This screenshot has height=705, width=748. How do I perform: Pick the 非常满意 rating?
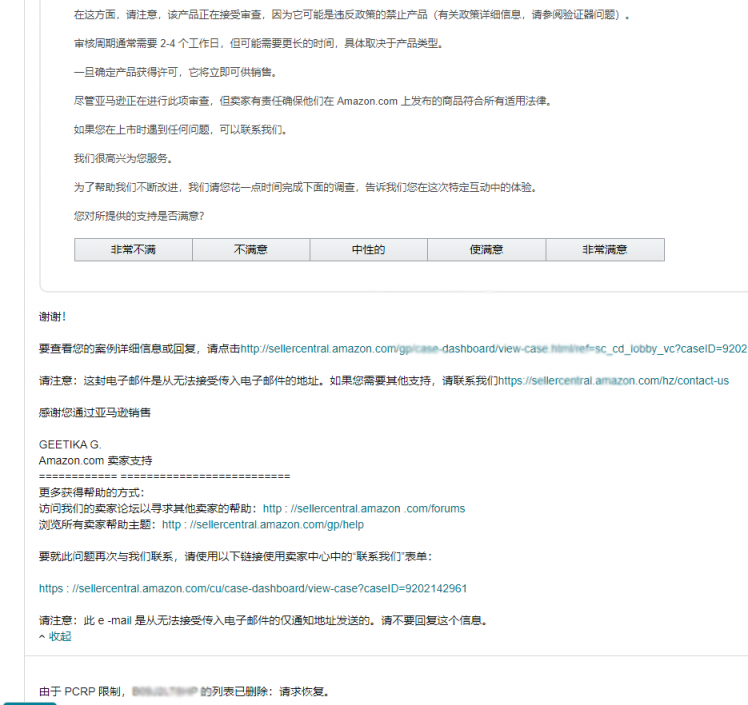[605, 249]
